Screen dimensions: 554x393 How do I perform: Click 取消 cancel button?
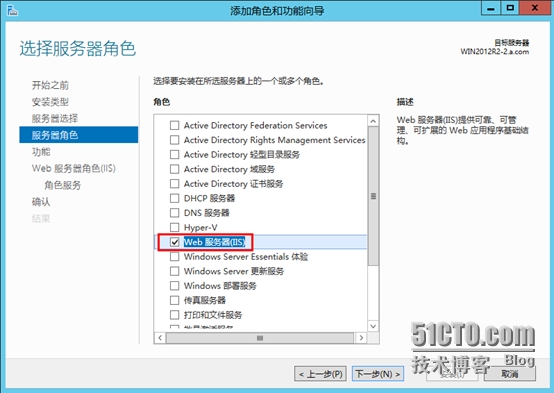click(509, 374)
